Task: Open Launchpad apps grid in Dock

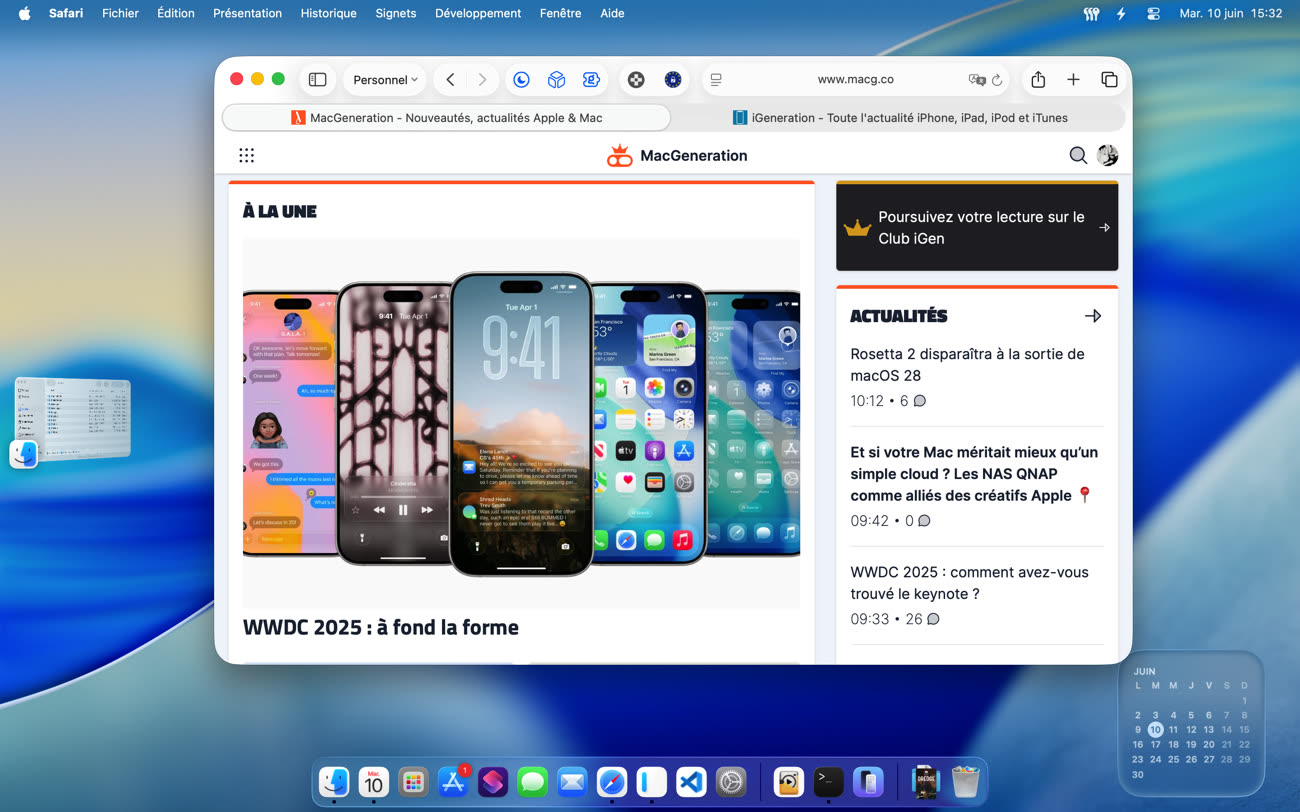Action: click(413, 782)
